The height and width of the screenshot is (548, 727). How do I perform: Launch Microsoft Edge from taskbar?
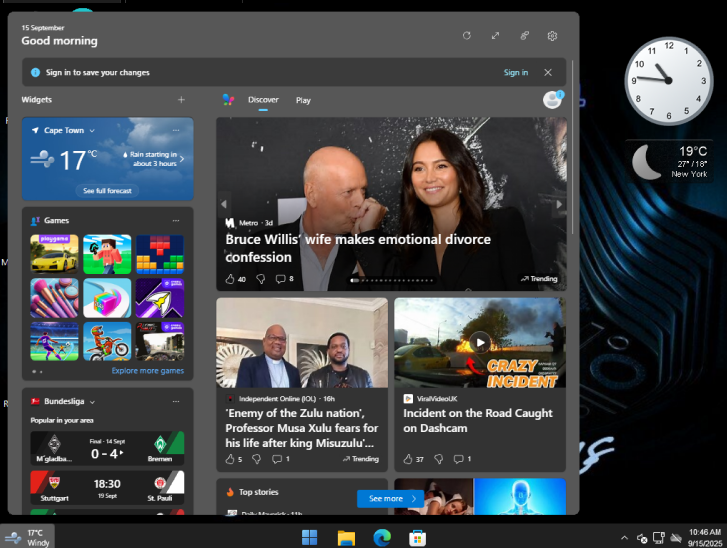382,538
